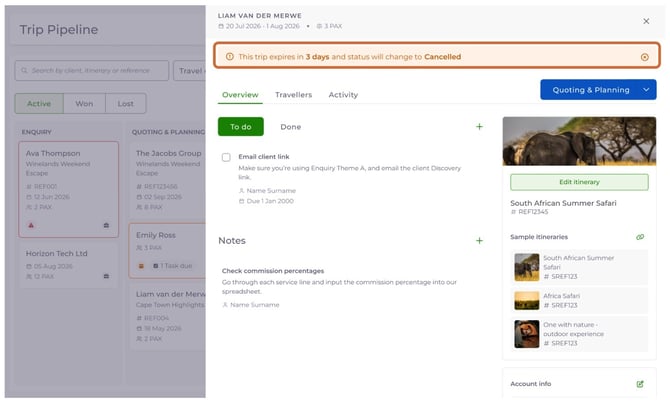Select the Lost pipeline tab
This screenshot has height=406, width=670.
point(126,103)
